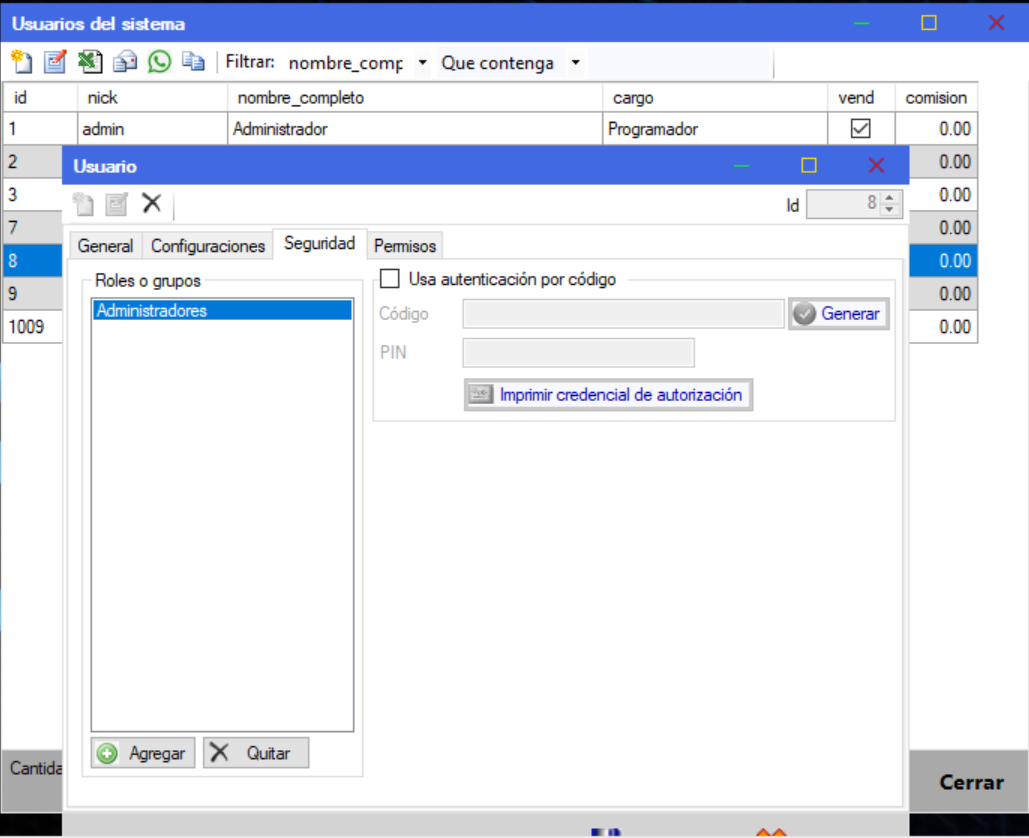Image resolution: width=1029 pixels, height=838 pixels.
Task: Click the new user icon in the main toolbar
Action: click(x=22, y=62)
